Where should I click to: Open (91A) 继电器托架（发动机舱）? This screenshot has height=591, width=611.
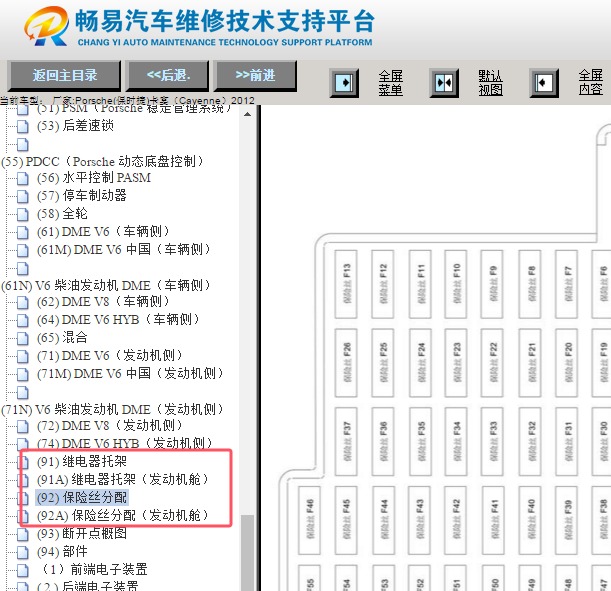[123, 479]
